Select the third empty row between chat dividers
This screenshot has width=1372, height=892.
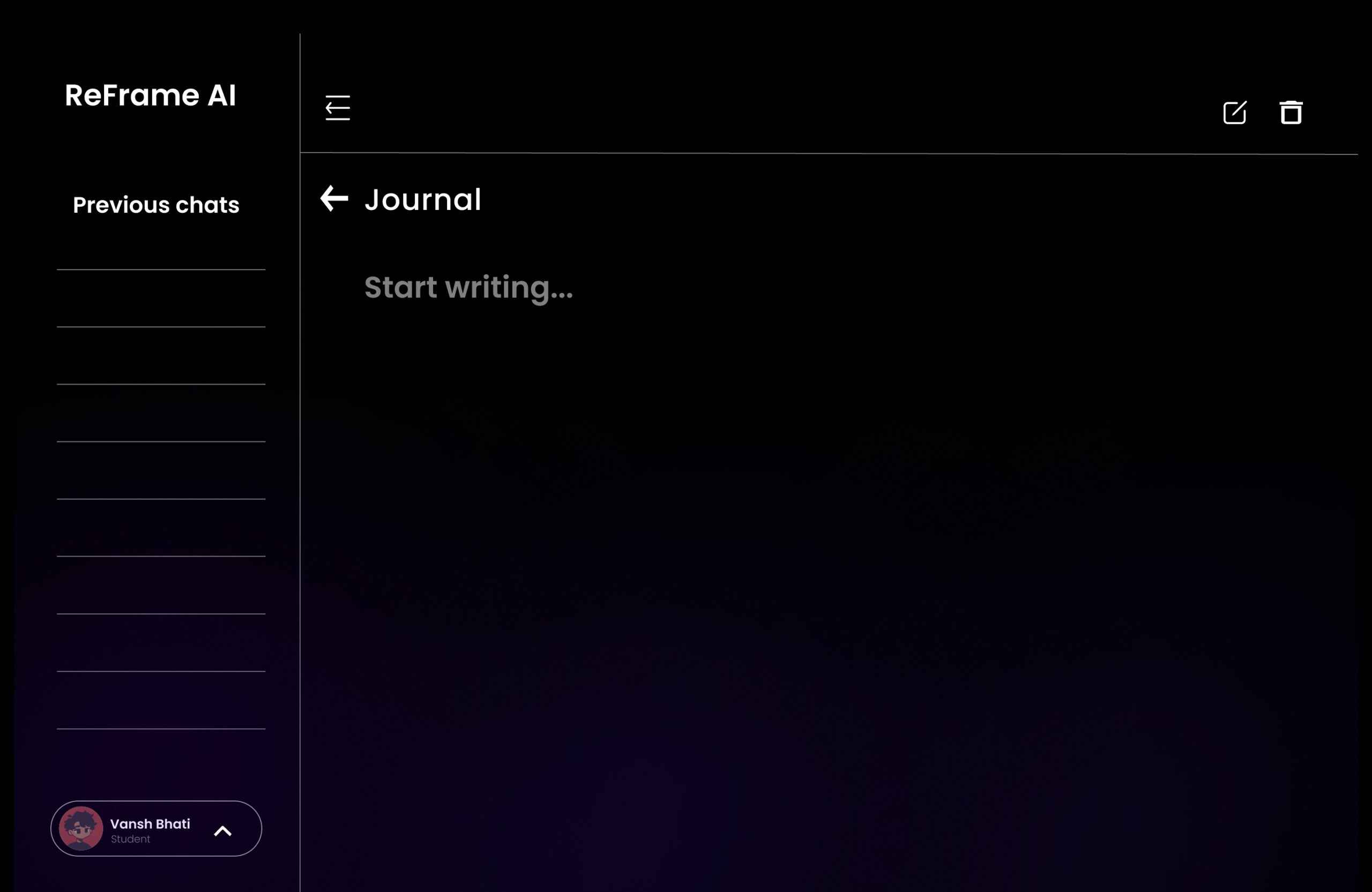(161, 413)
